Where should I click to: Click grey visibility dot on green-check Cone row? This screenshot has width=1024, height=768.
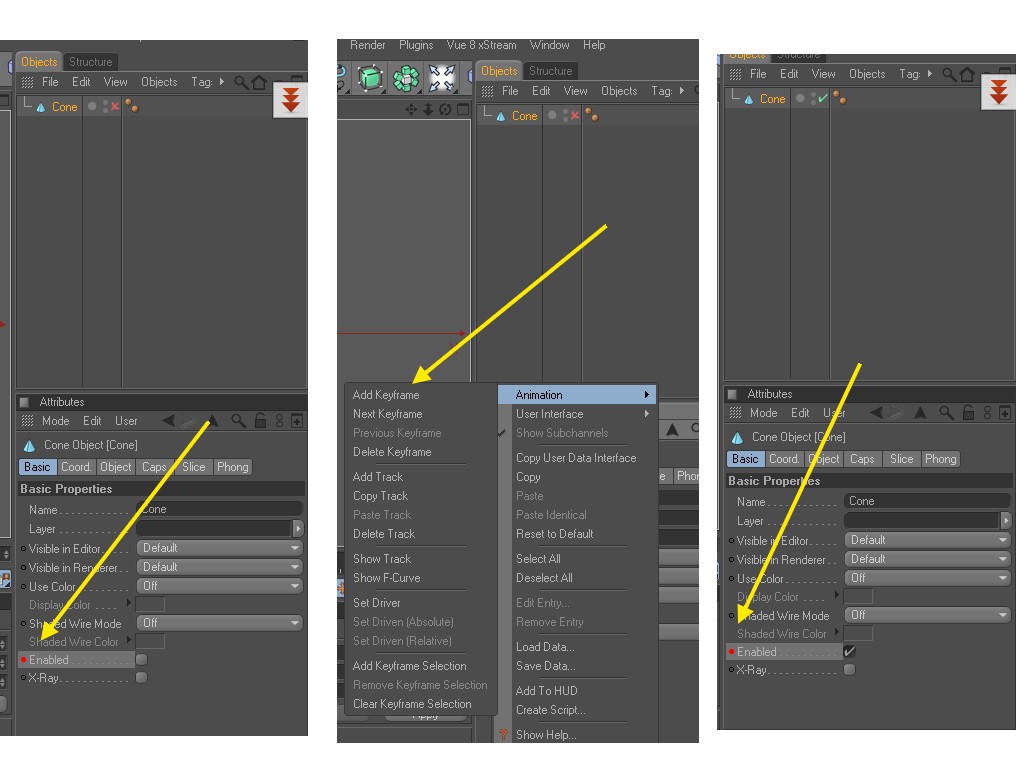(x=800, y=99)
